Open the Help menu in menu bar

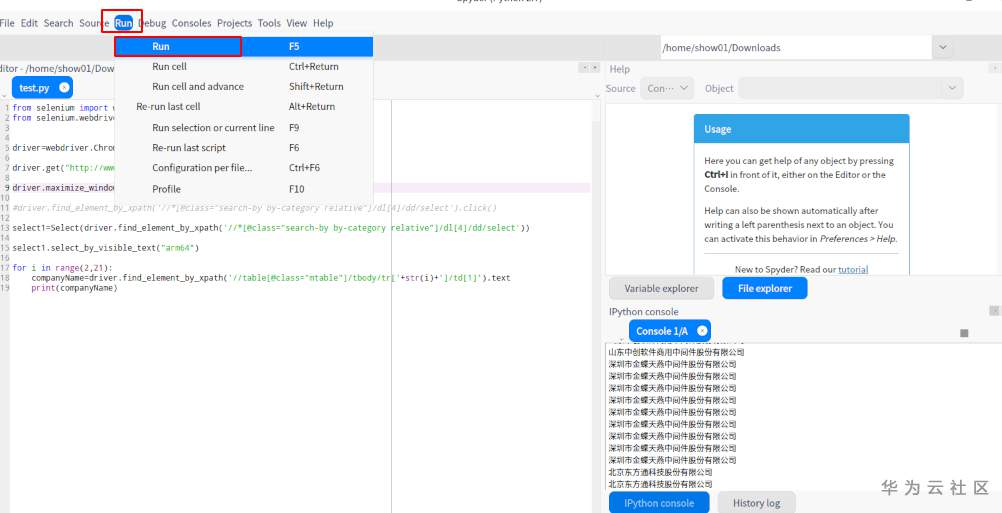point(323,23)
